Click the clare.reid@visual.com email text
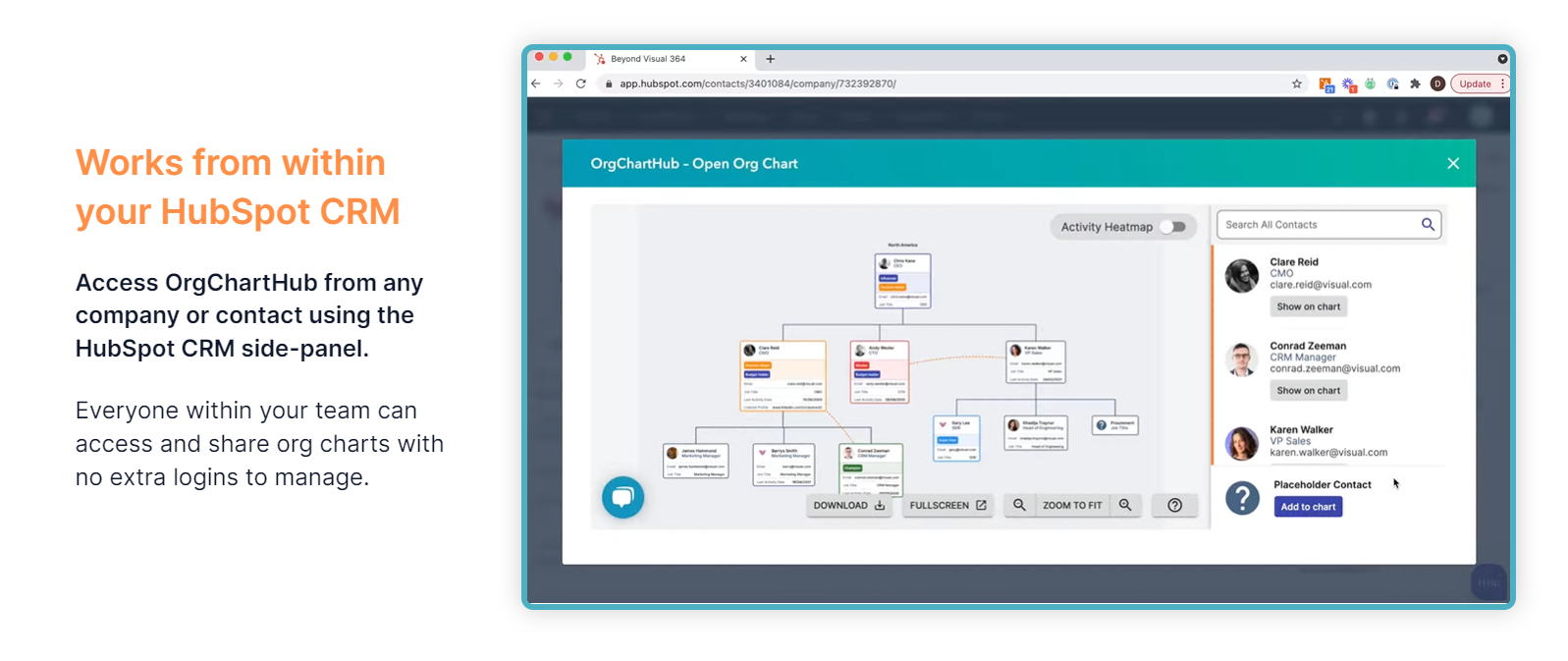Screen dimensions: 1568x661 1321,285
